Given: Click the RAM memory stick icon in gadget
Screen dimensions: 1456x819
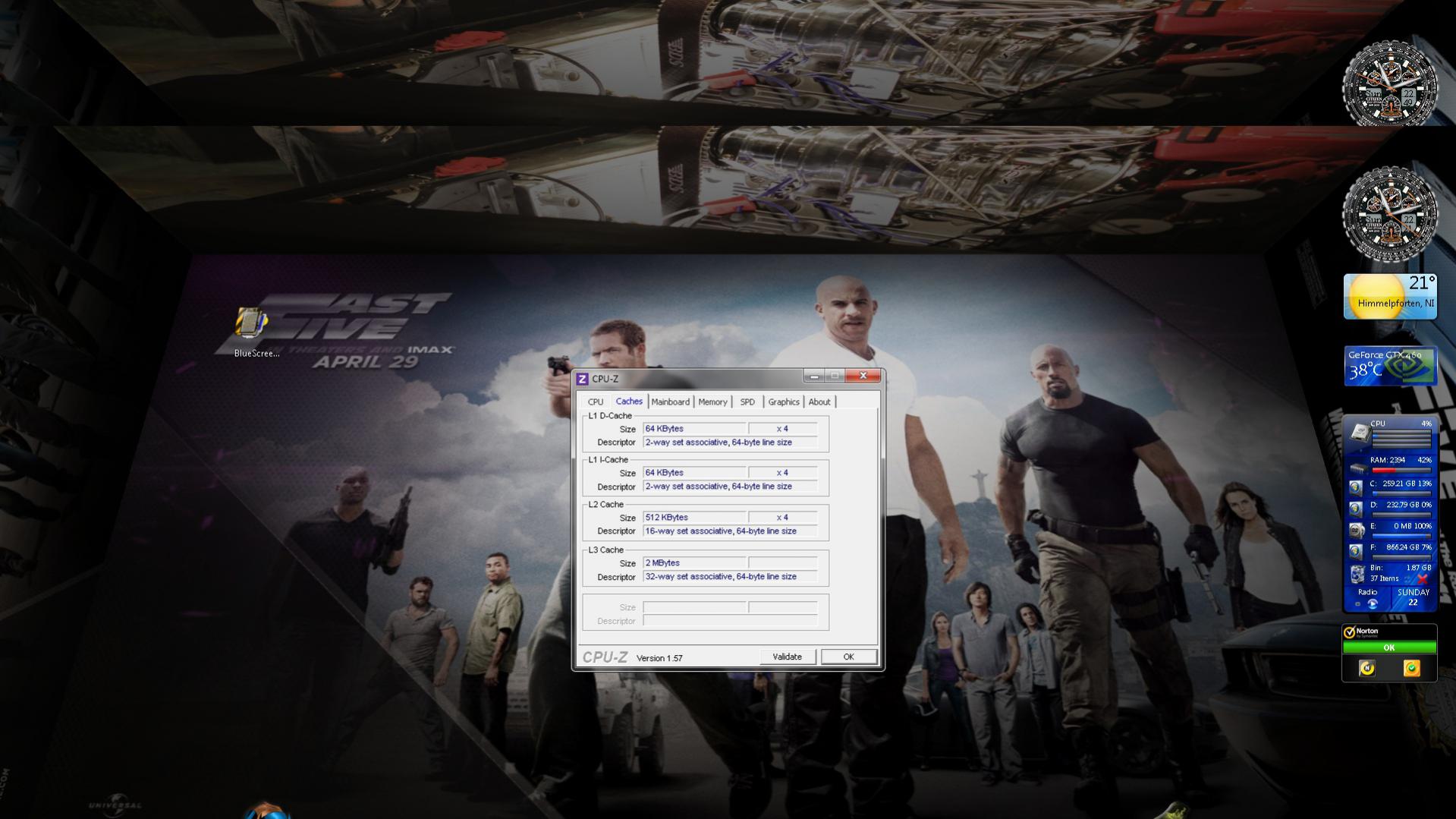Looking at the screenshot, I should click(1359, 469).
